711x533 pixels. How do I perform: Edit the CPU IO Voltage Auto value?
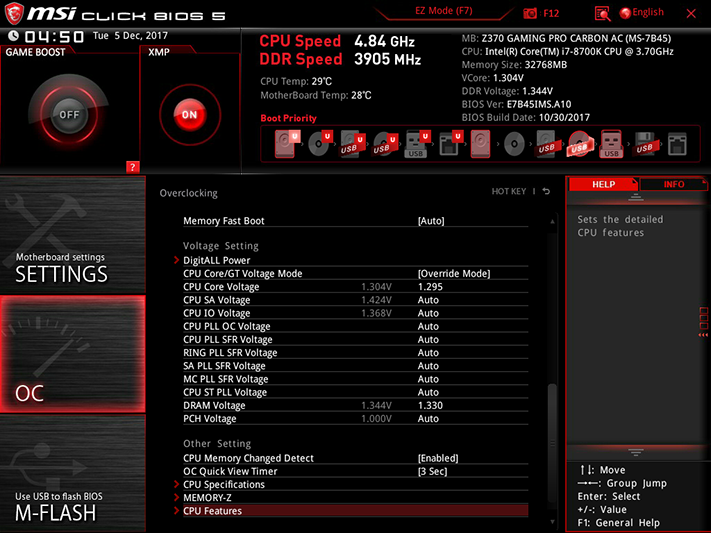pos(428,313)
